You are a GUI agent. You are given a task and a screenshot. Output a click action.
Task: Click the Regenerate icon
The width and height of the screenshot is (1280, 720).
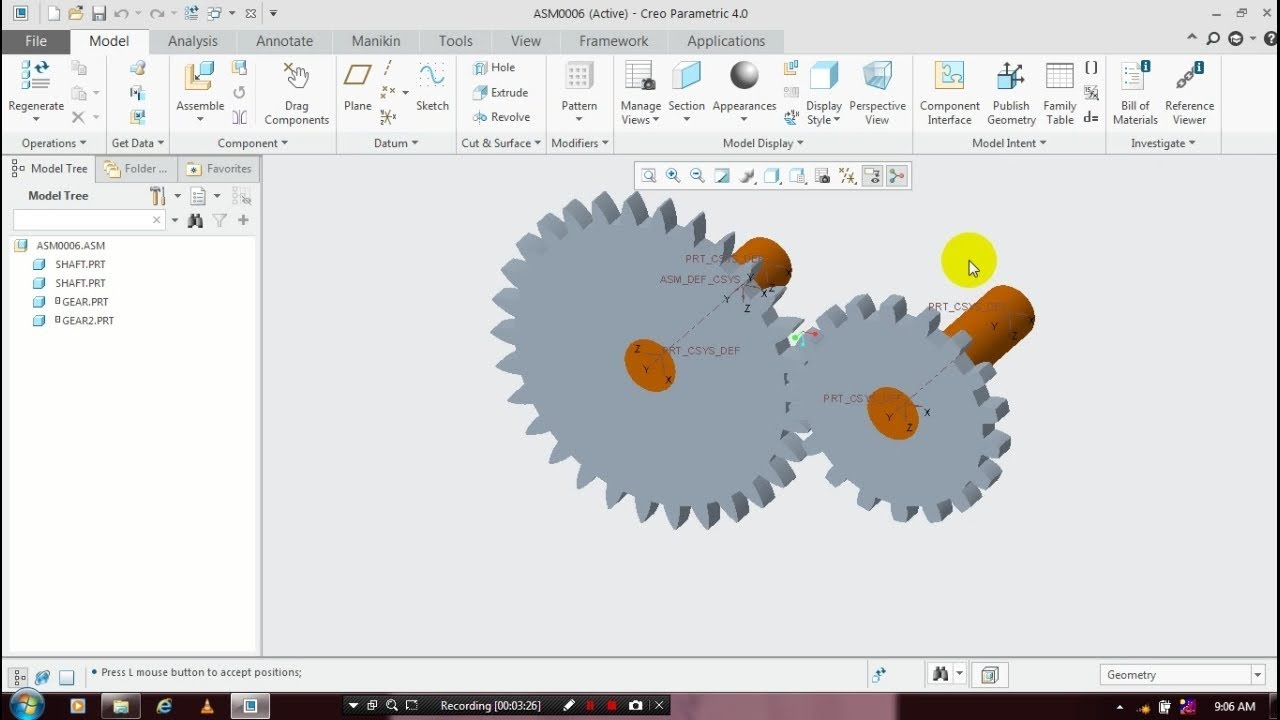point(36,77)
